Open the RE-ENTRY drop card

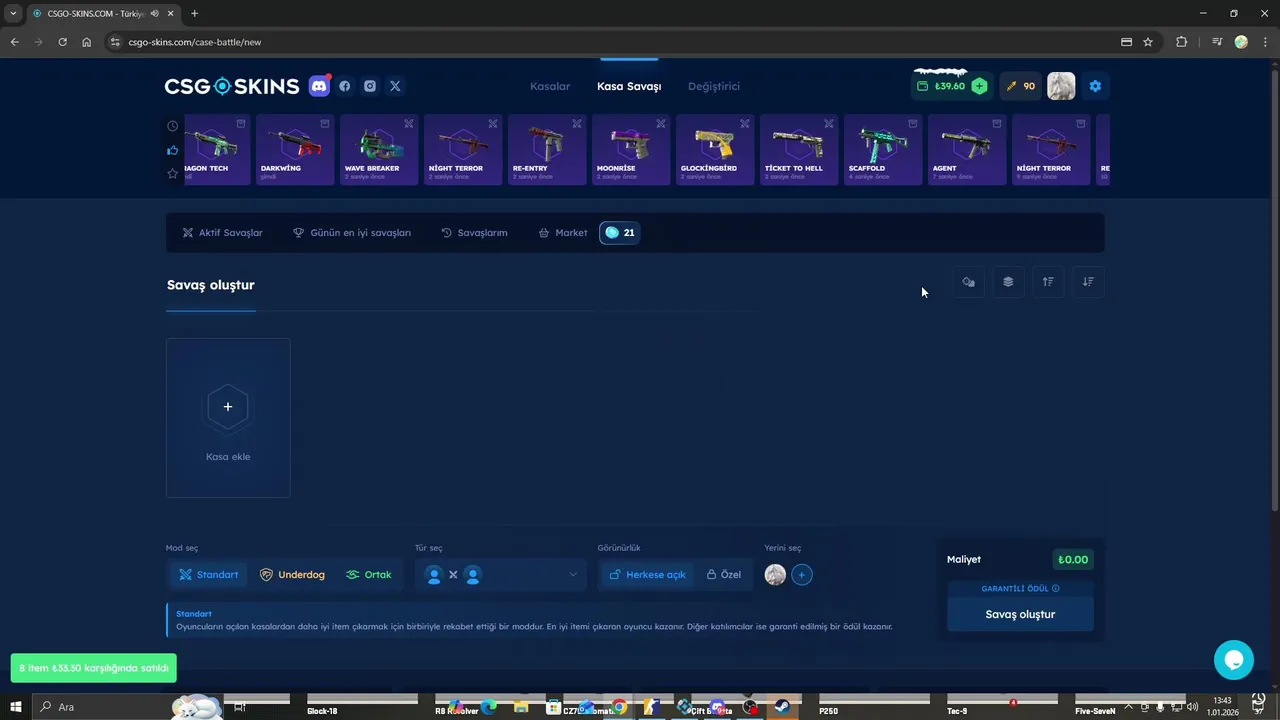[x=547, y=149]
